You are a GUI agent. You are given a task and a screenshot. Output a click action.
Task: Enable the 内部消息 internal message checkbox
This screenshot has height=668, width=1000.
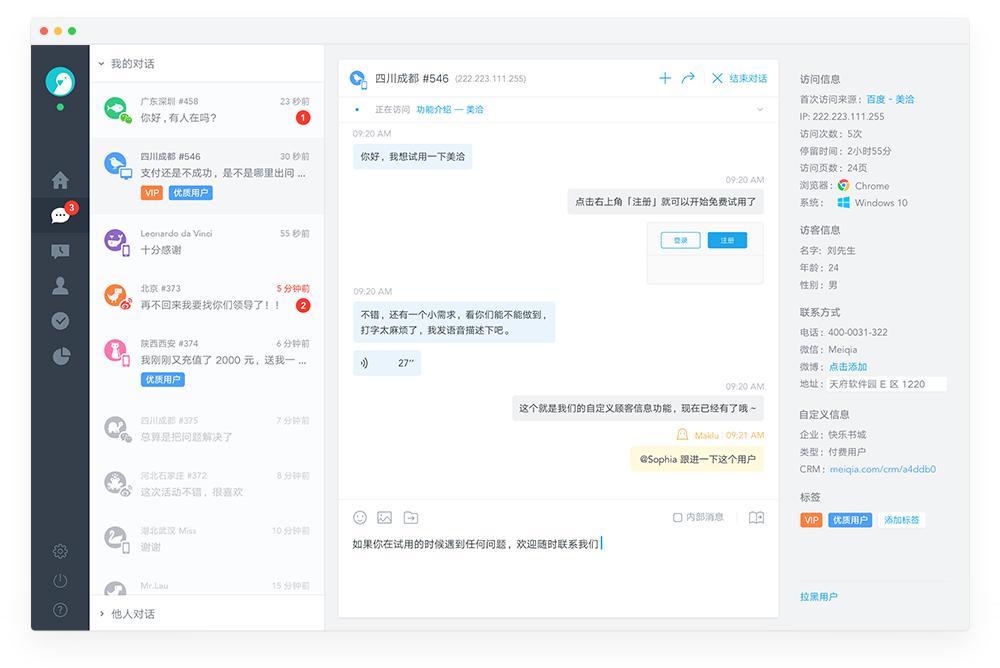click(x=679, y=517)
